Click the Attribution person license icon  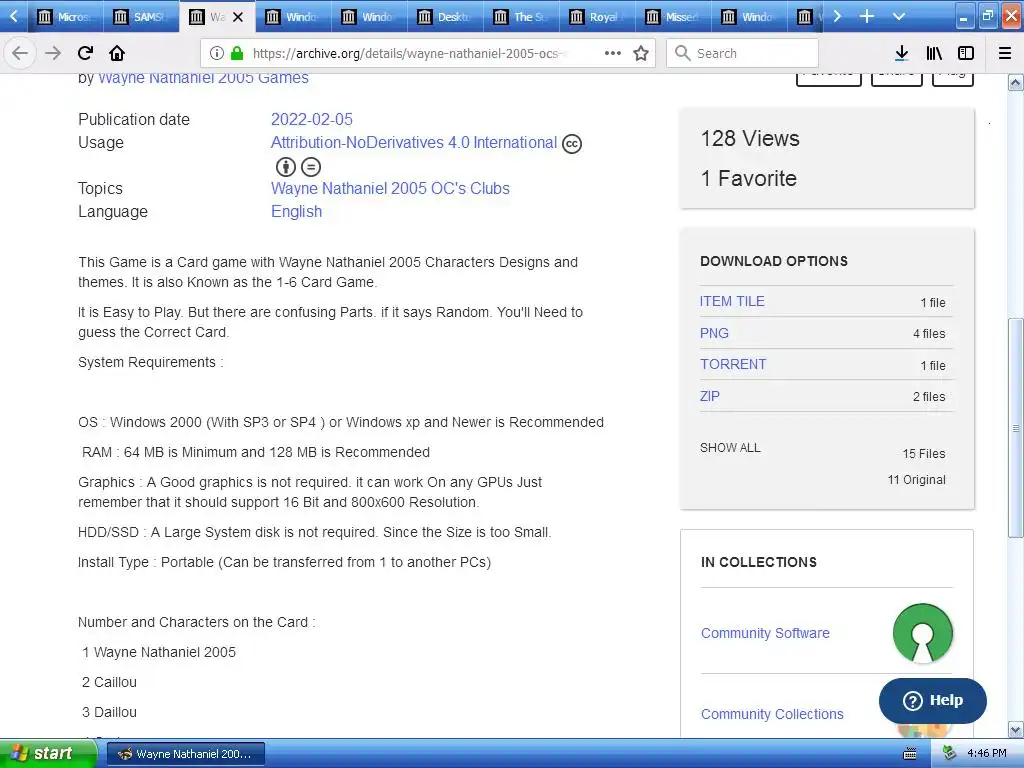tap(285, 167)
